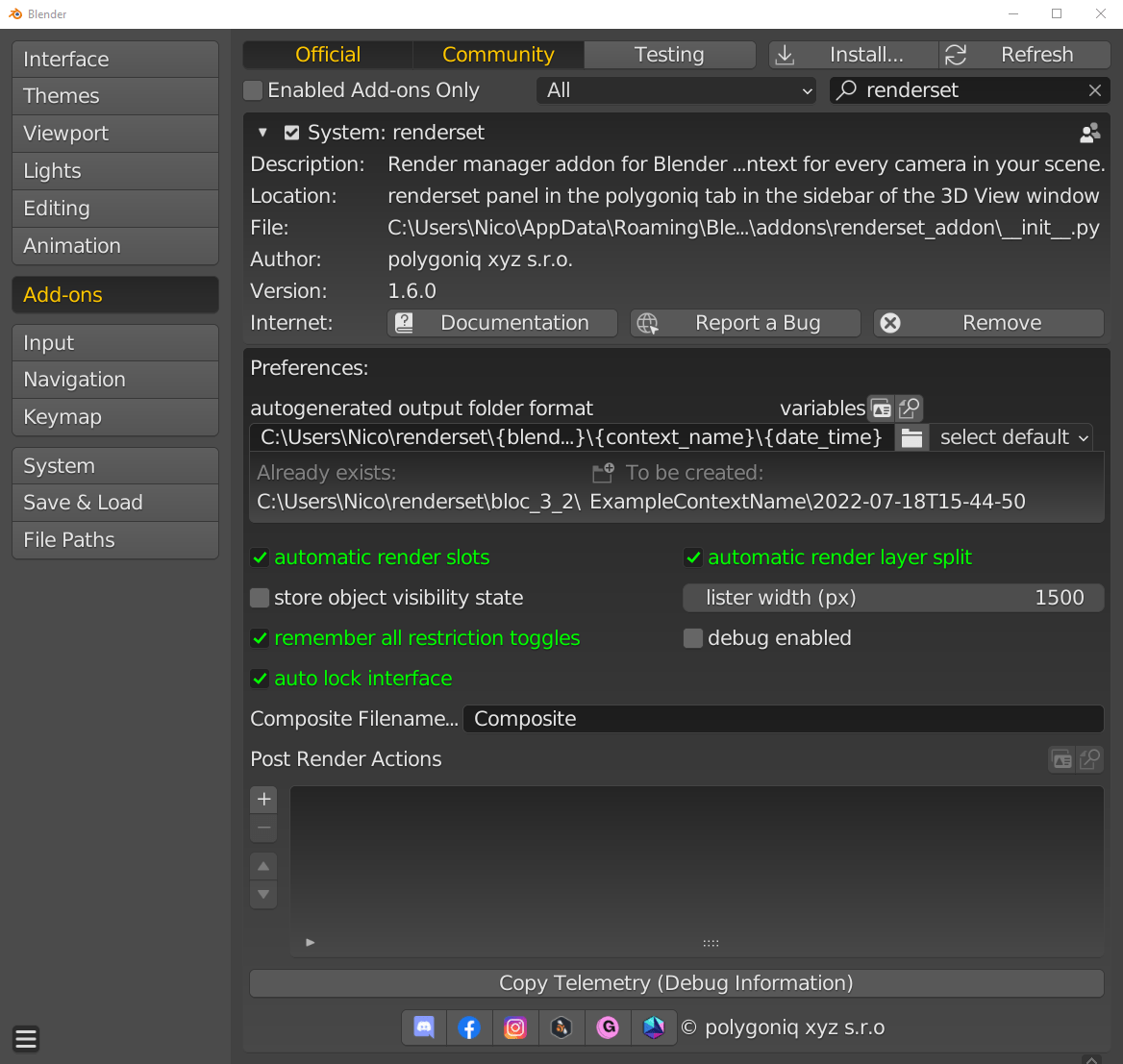The width and height of the screenshot is (1123, 1064).
Task: Open the Themes preferences section
Action: click(115, 96)
